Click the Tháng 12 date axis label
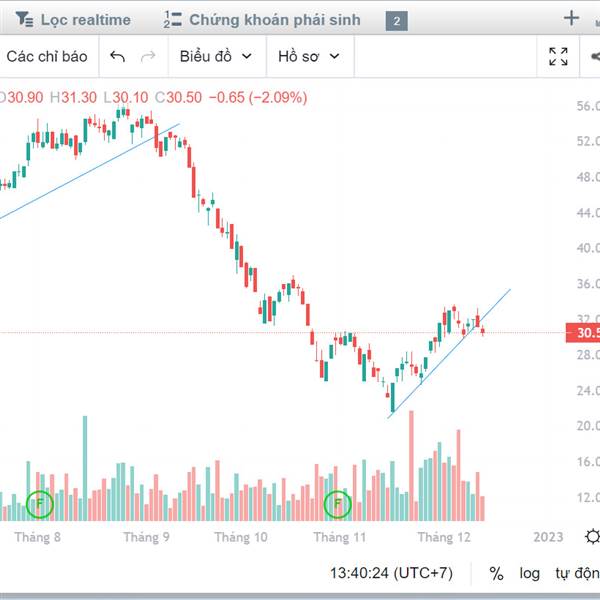This screenshot has width=600, height=600. (x=444, y=537)
